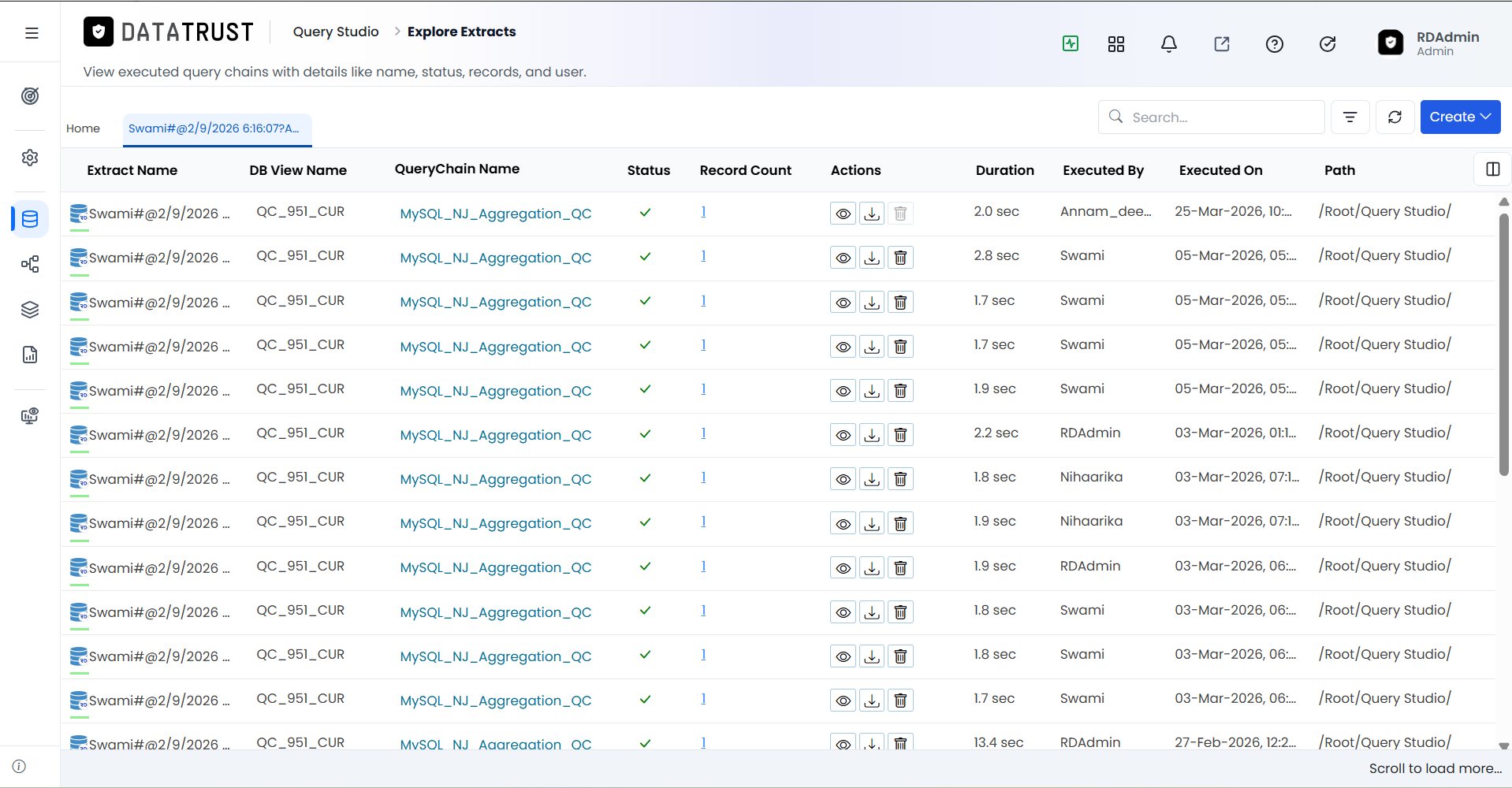Click the info icon at bottom left
The image size is (1512, 788).
20,767
